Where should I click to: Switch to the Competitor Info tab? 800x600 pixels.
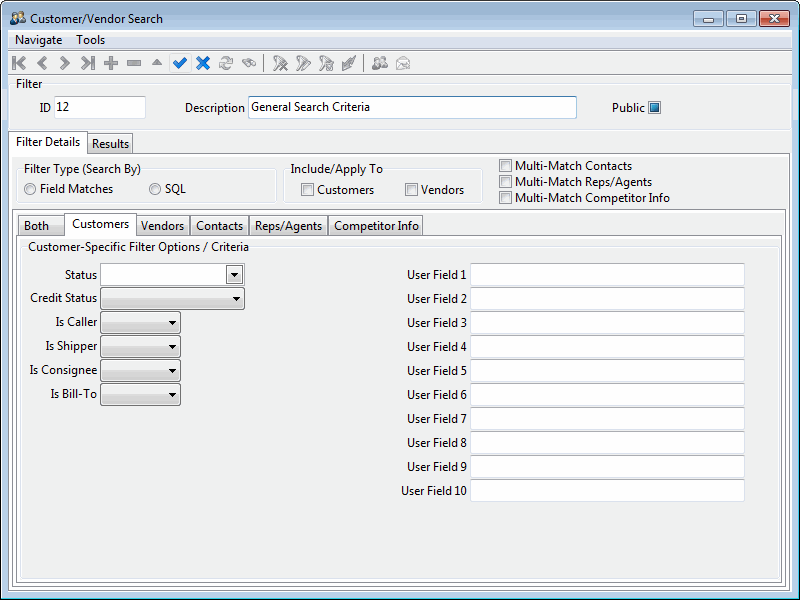click(x=376, y=226)
